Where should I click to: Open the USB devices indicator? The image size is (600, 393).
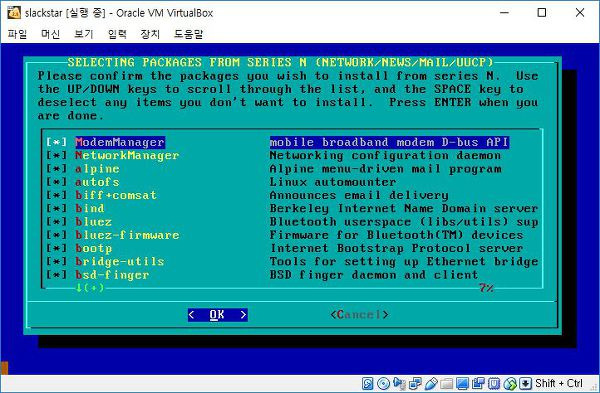(432, 383)
